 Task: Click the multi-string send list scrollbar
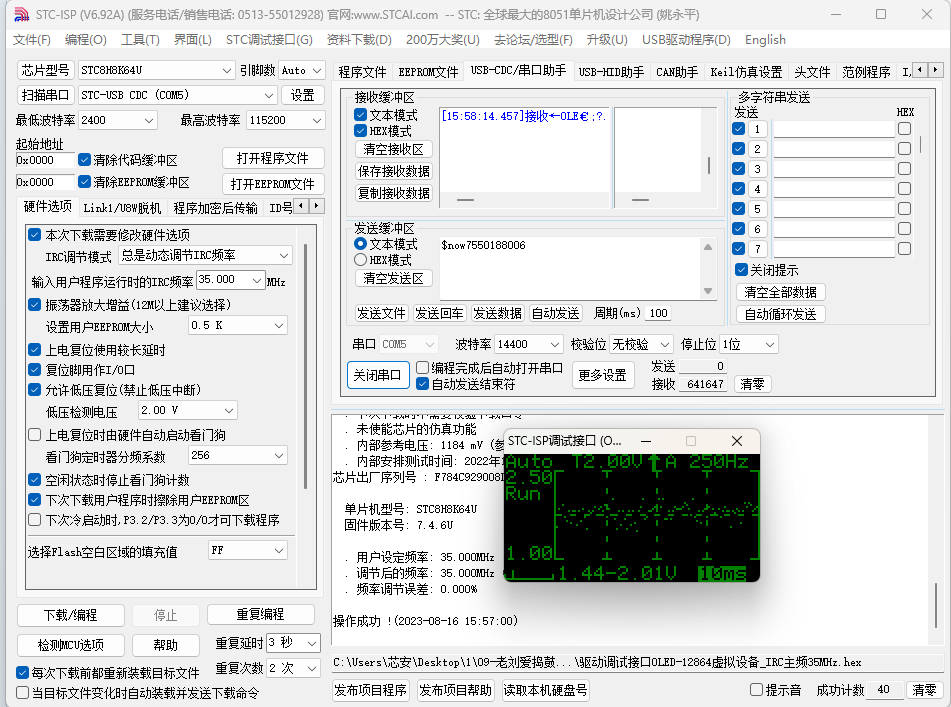click(921, 144)
